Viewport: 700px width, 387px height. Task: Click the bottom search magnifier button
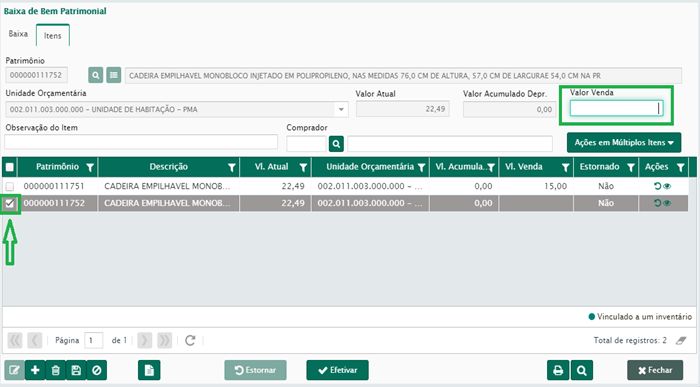(x=581, y=370)
